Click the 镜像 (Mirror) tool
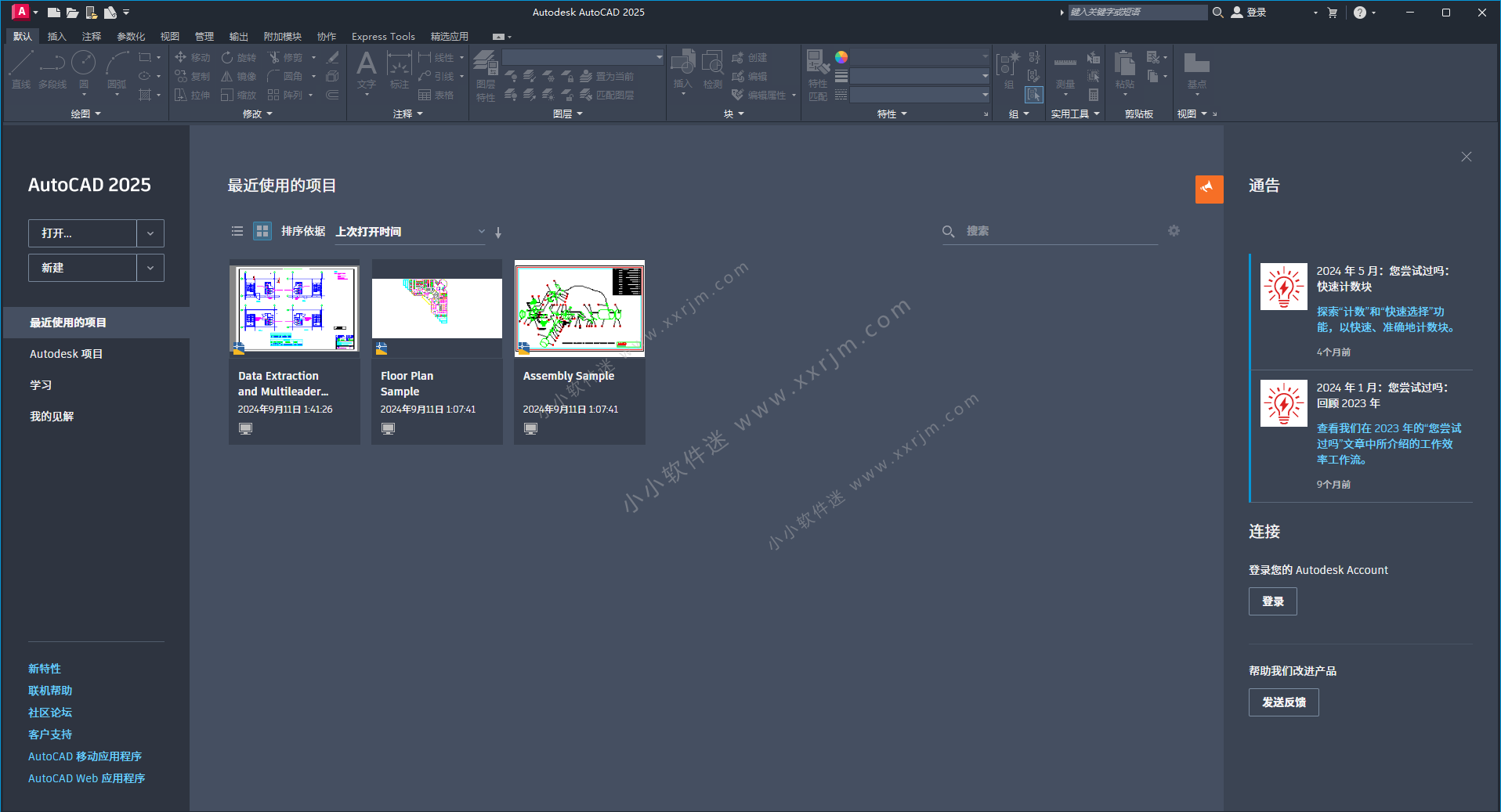This screenshot has width=1501, height=812. click(239, 76)
